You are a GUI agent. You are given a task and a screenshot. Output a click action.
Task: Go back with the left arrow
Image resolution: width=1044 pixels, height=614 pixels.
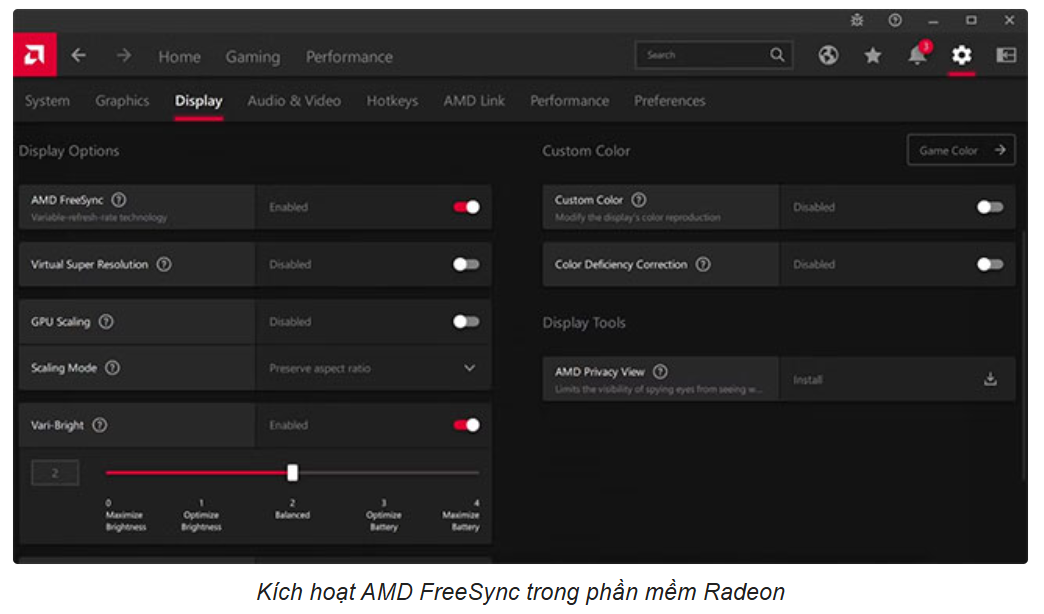[x=78, y=56]
